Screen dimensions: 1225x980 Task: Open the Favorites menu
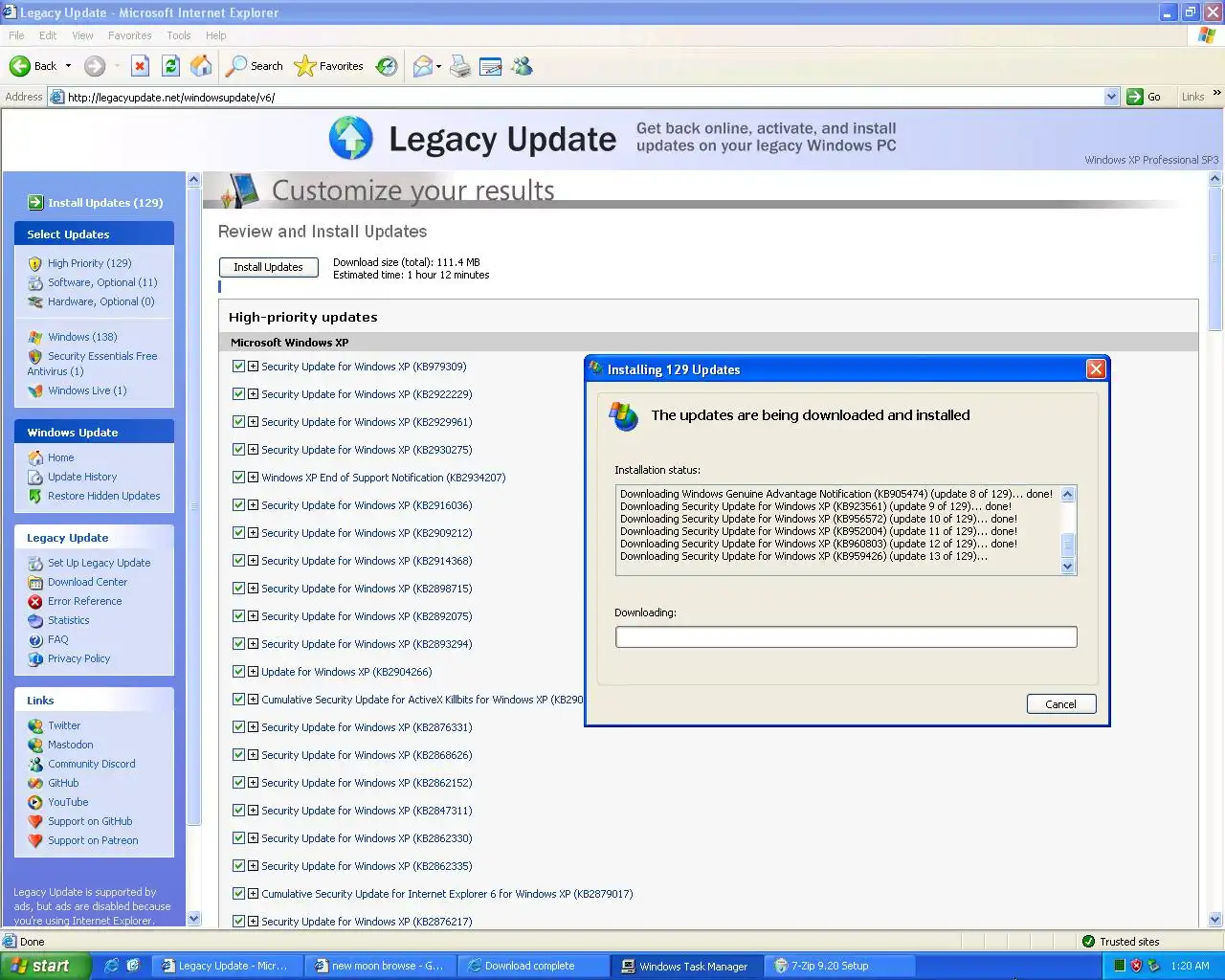(x=130, y=35)
